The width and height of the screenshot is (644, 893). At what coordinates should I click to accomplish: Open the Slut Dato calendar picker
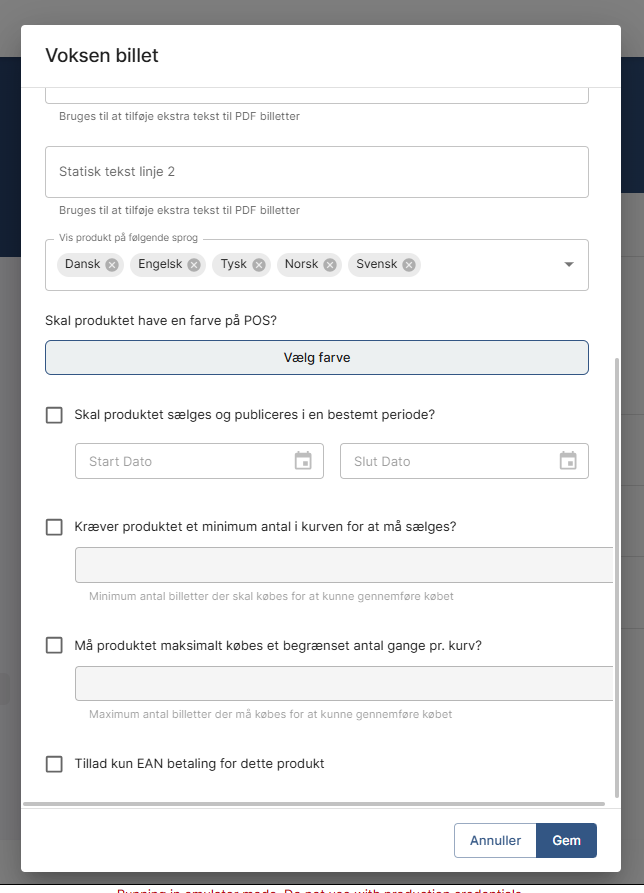[x=568, y=461]
